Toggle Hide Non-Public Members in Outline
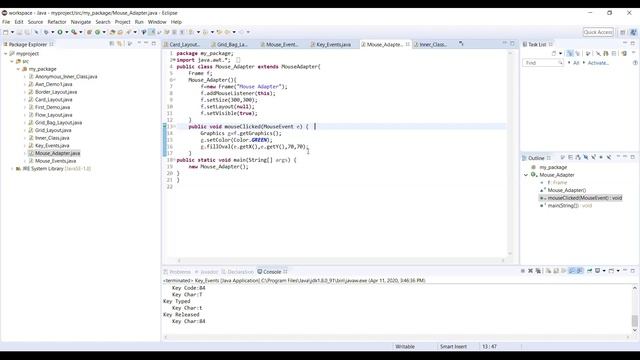The width and height of the screenshot is (640, 360). (x=601, y=158)
